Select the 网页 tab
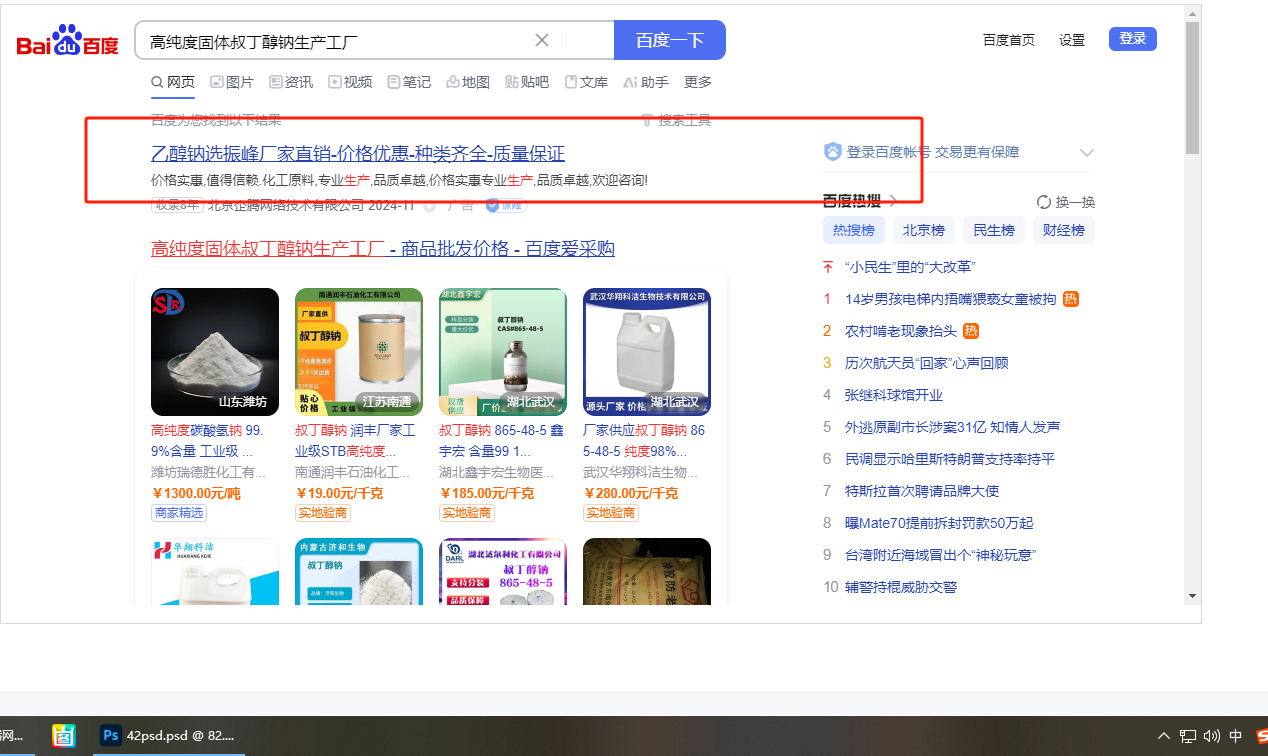 (x=173, y=82)
